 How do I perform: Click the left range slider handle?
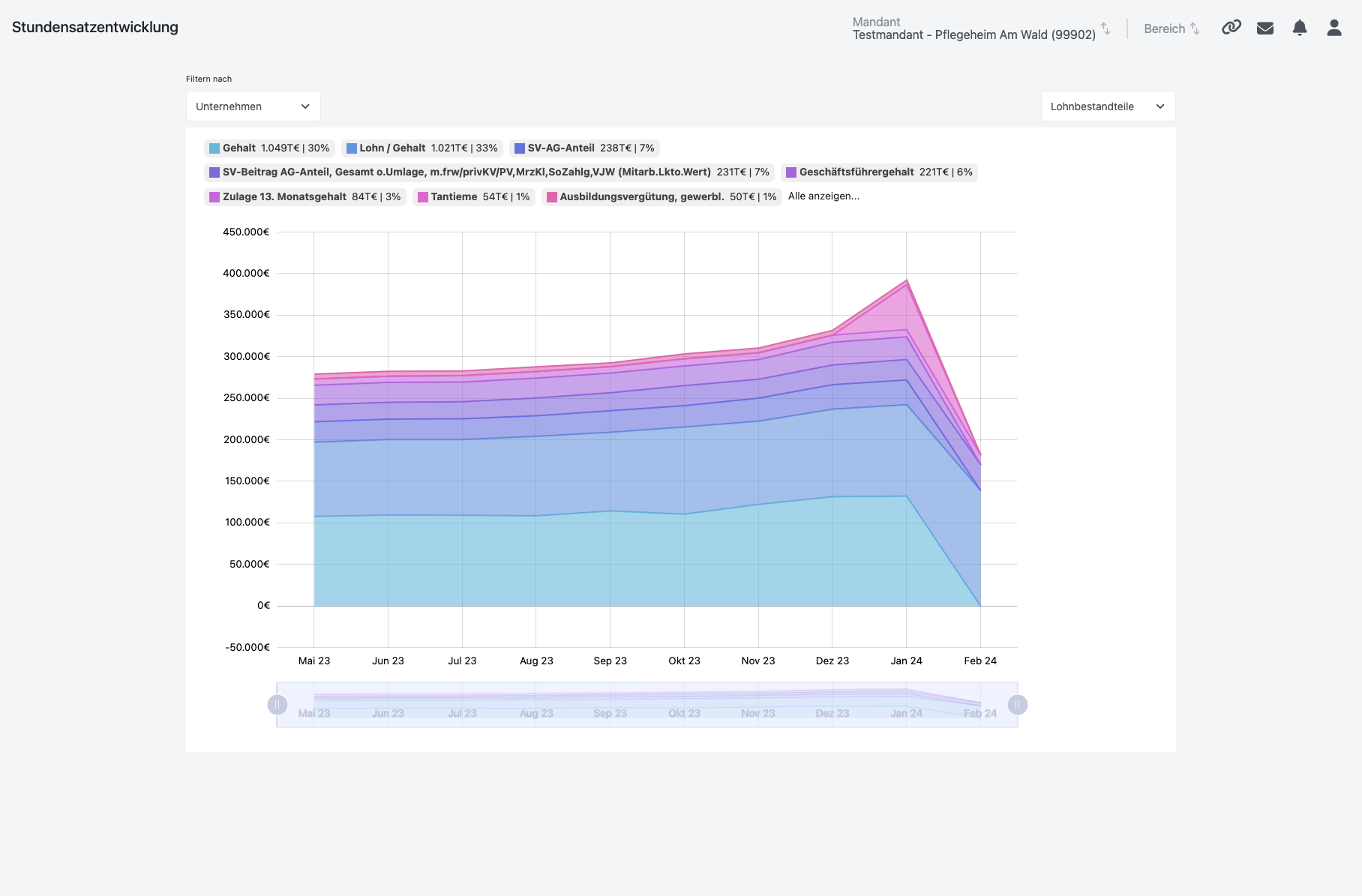click(277, 705)
